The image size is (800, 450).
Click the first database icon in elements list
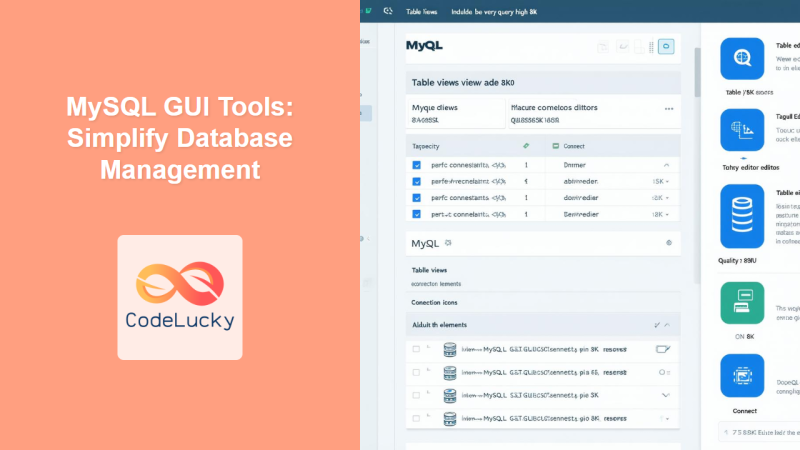450,349
